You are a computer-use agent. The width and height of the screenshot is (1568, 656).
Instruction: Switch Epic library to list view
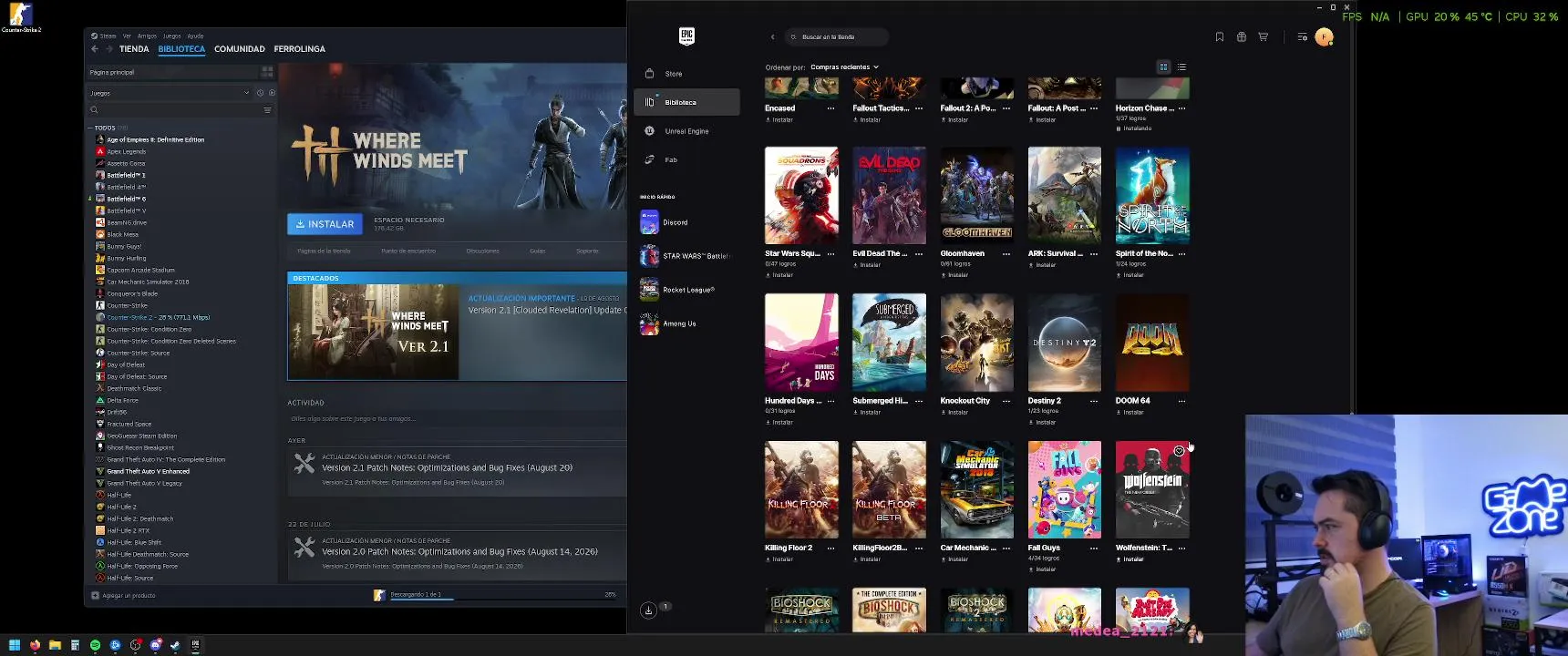[1181, 67]
